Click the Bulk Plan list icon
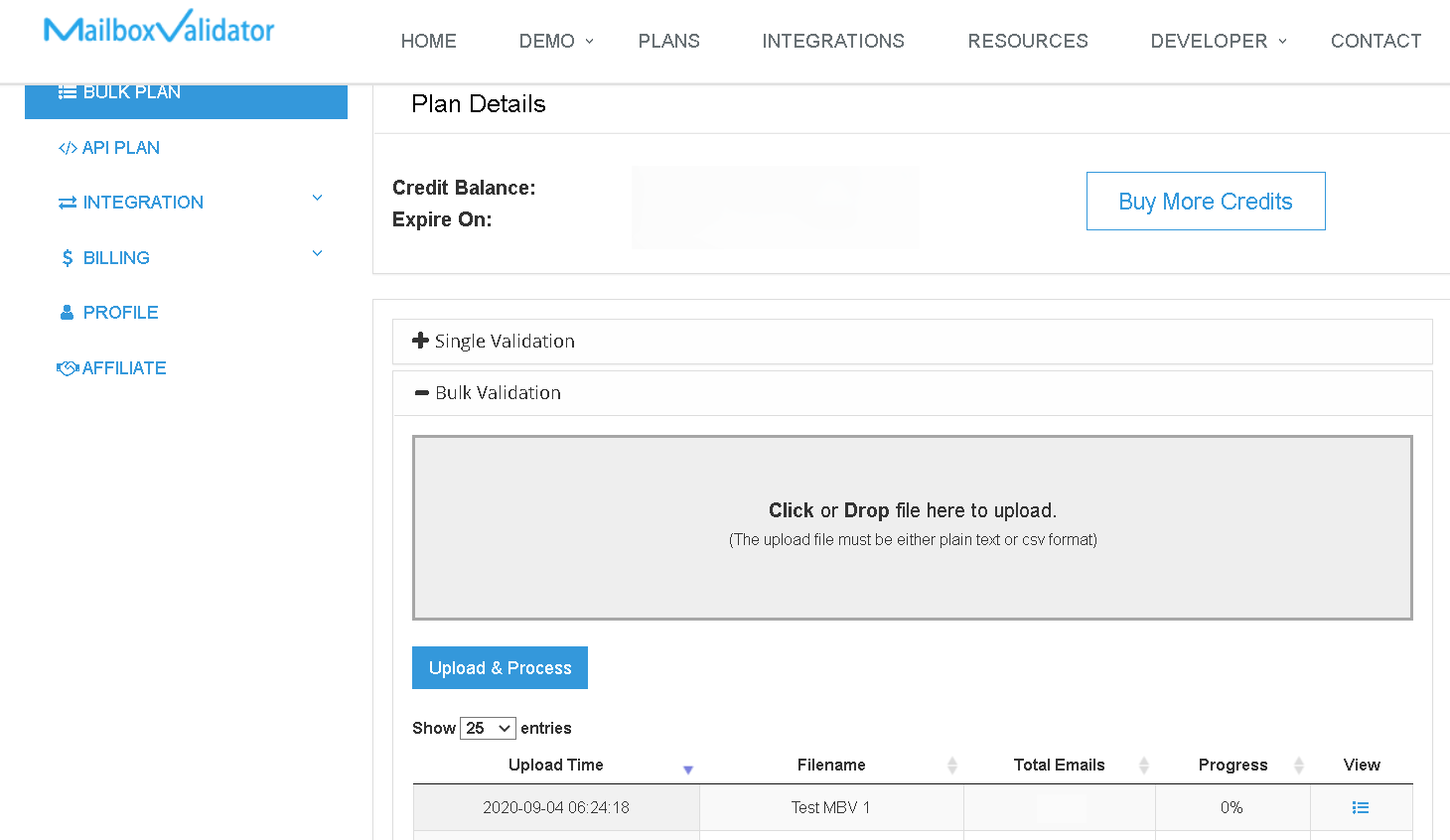The width and height of the screenshot is (1450, 840). [x=68, y=92]
